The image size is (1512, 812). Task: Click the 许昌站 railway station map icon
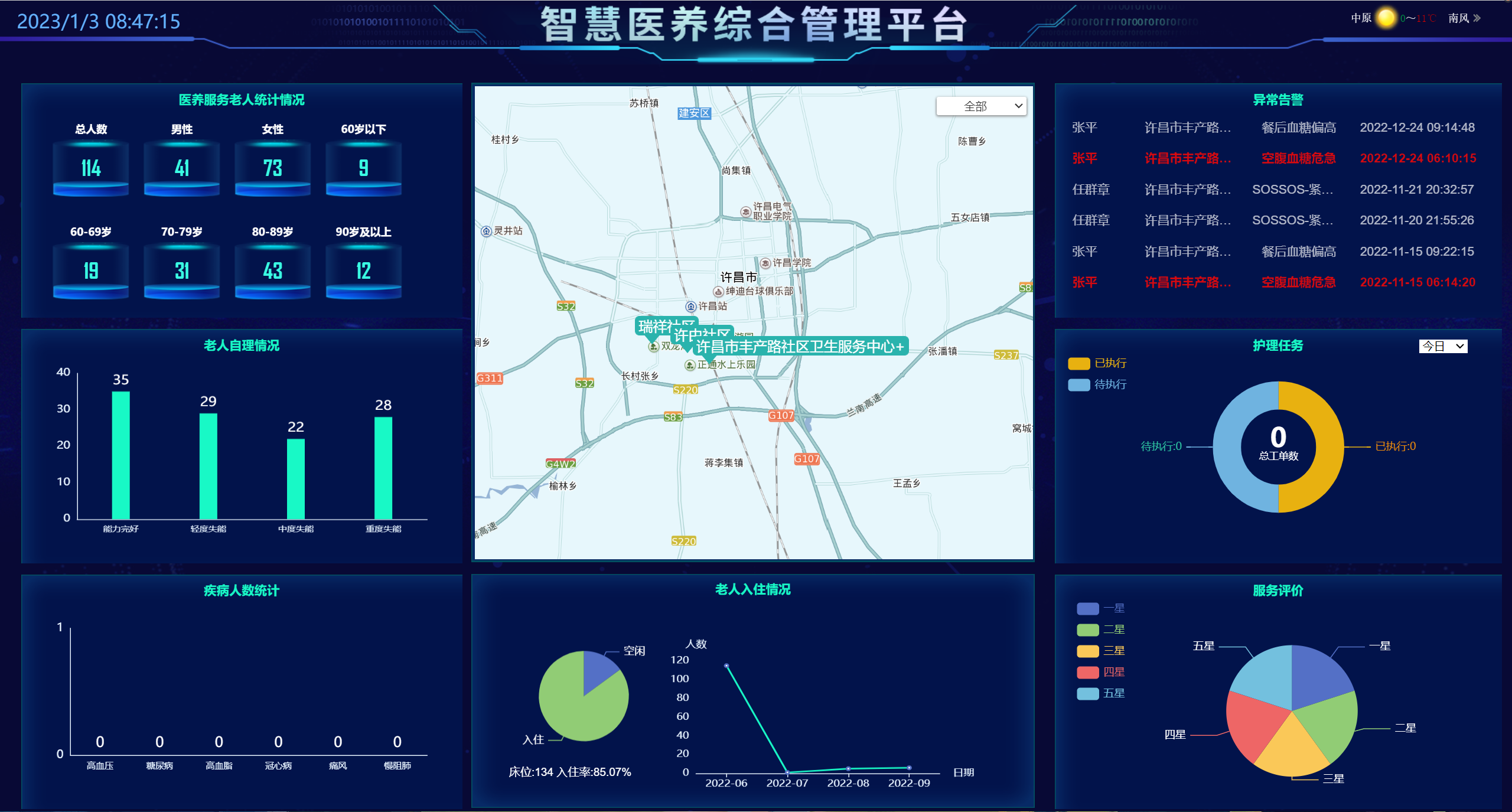(690, 306)
